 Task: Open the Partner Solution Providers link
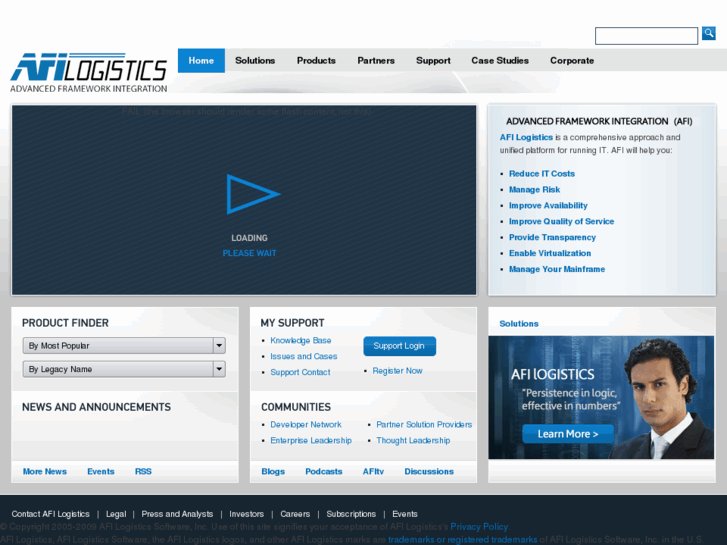click(424, 424)
